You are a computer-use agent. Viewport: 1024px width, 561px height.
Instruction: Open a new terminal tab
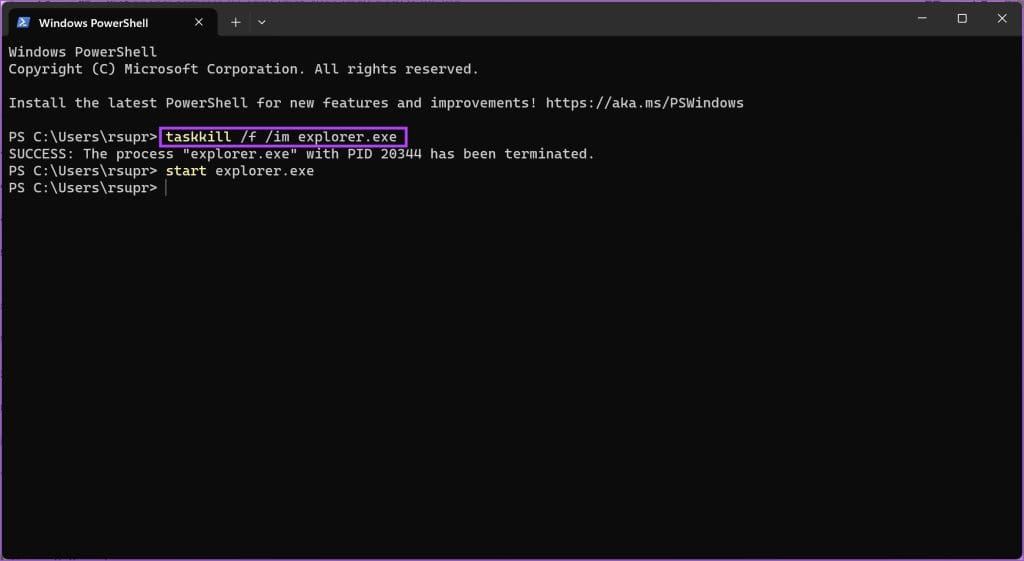(236, 22)
